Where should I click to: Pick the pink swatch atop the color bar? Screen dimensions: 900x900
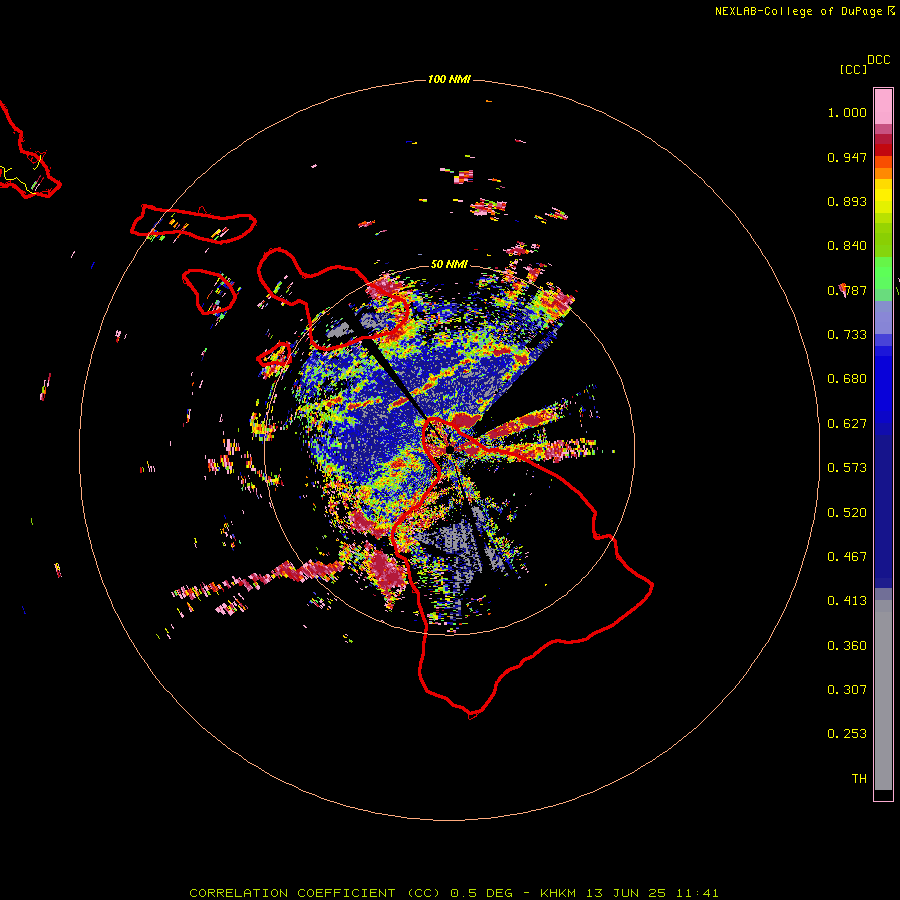(883, 106)
